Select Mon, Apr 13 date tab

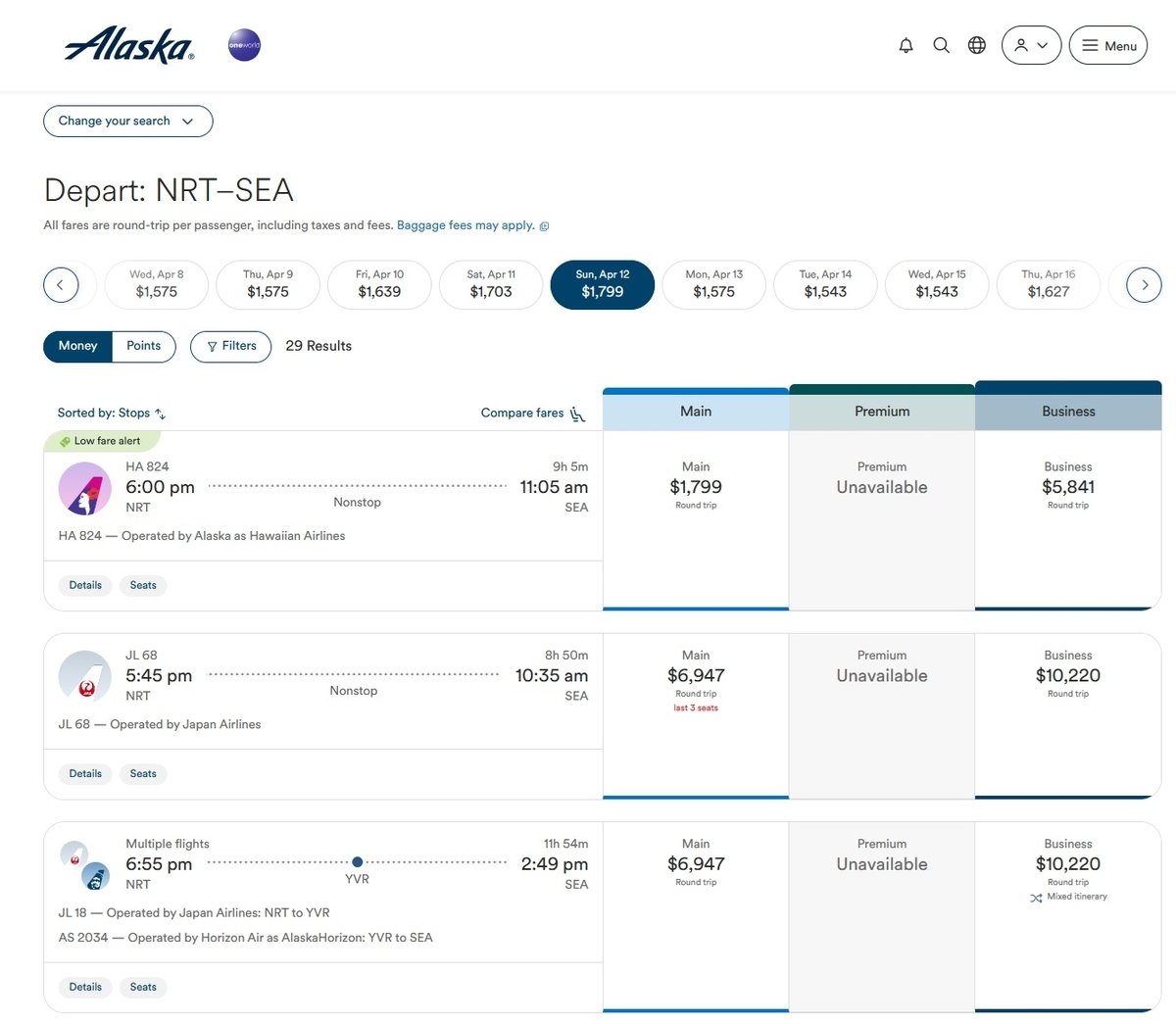(714, 284)
